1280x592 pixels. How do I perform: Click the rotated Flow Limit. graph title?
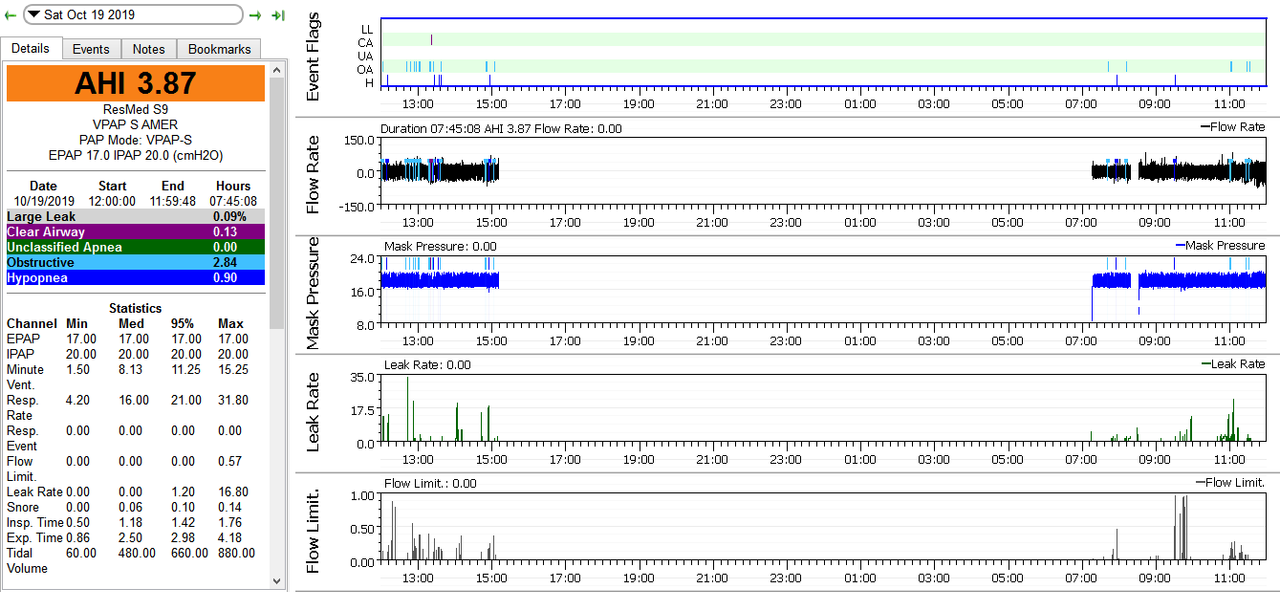click(313, 530)
